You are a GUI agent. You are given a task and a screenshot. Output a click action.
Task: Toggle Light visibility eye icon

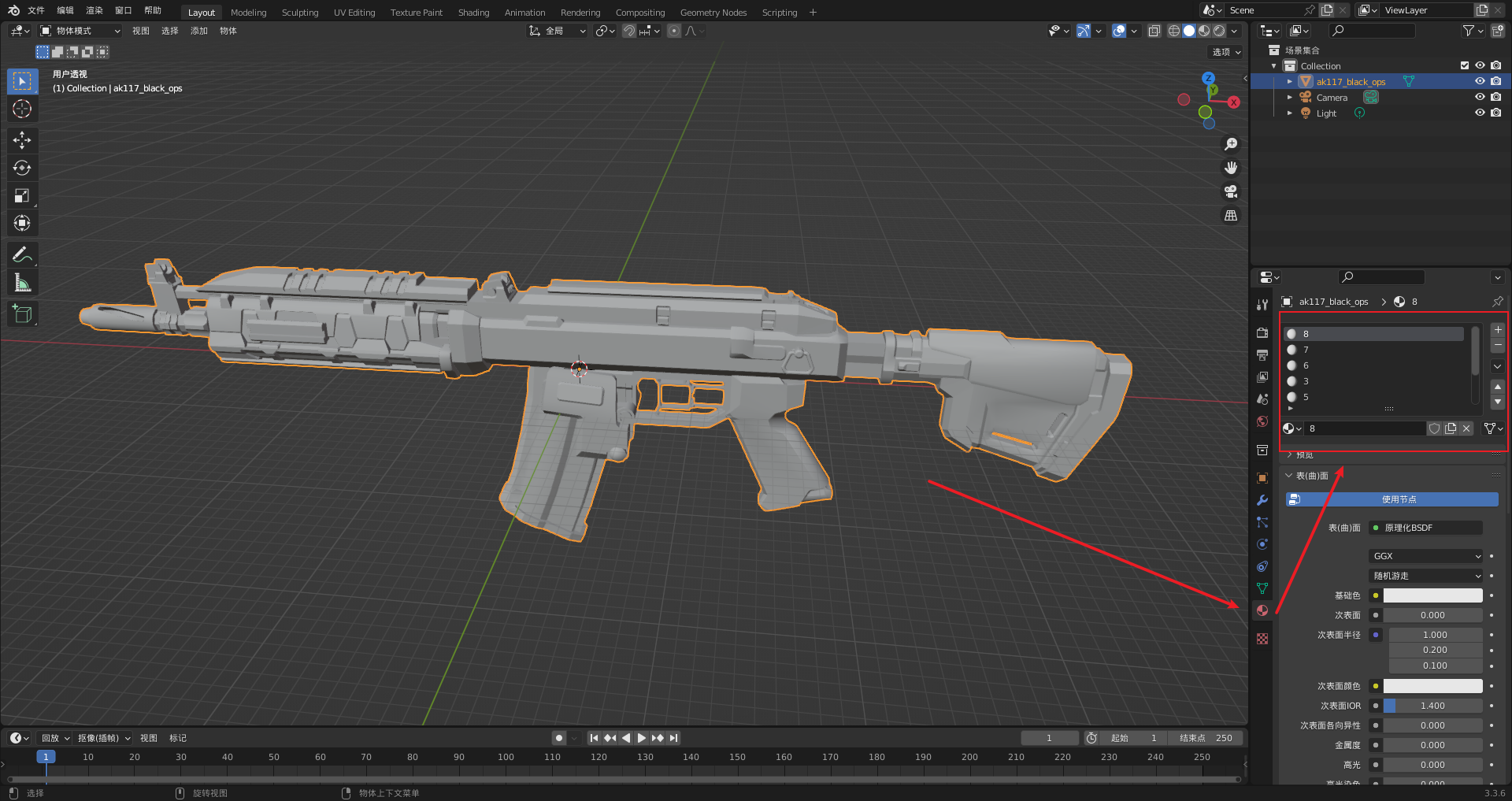pyautogui.click(x=1480, y=113)
